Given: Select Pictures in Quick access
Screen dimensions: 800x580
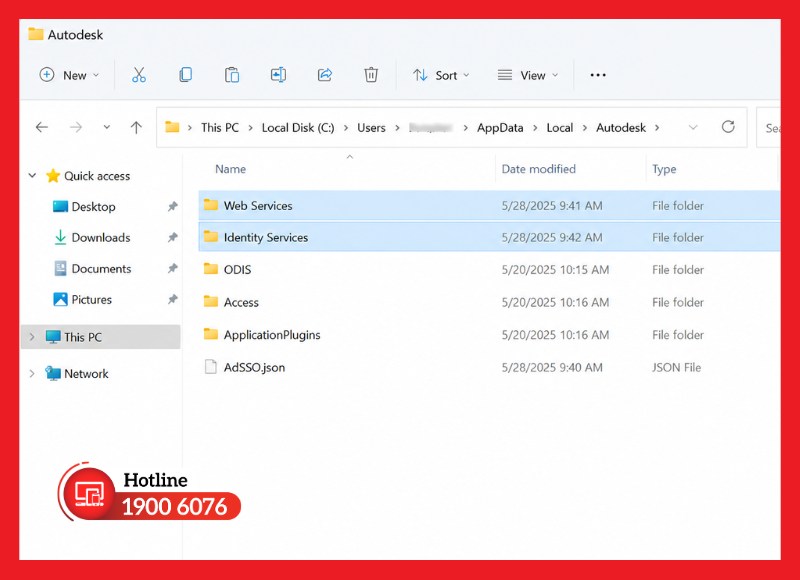Looking at the screenshot, I should pyautogui.click(x=91, y=299).
